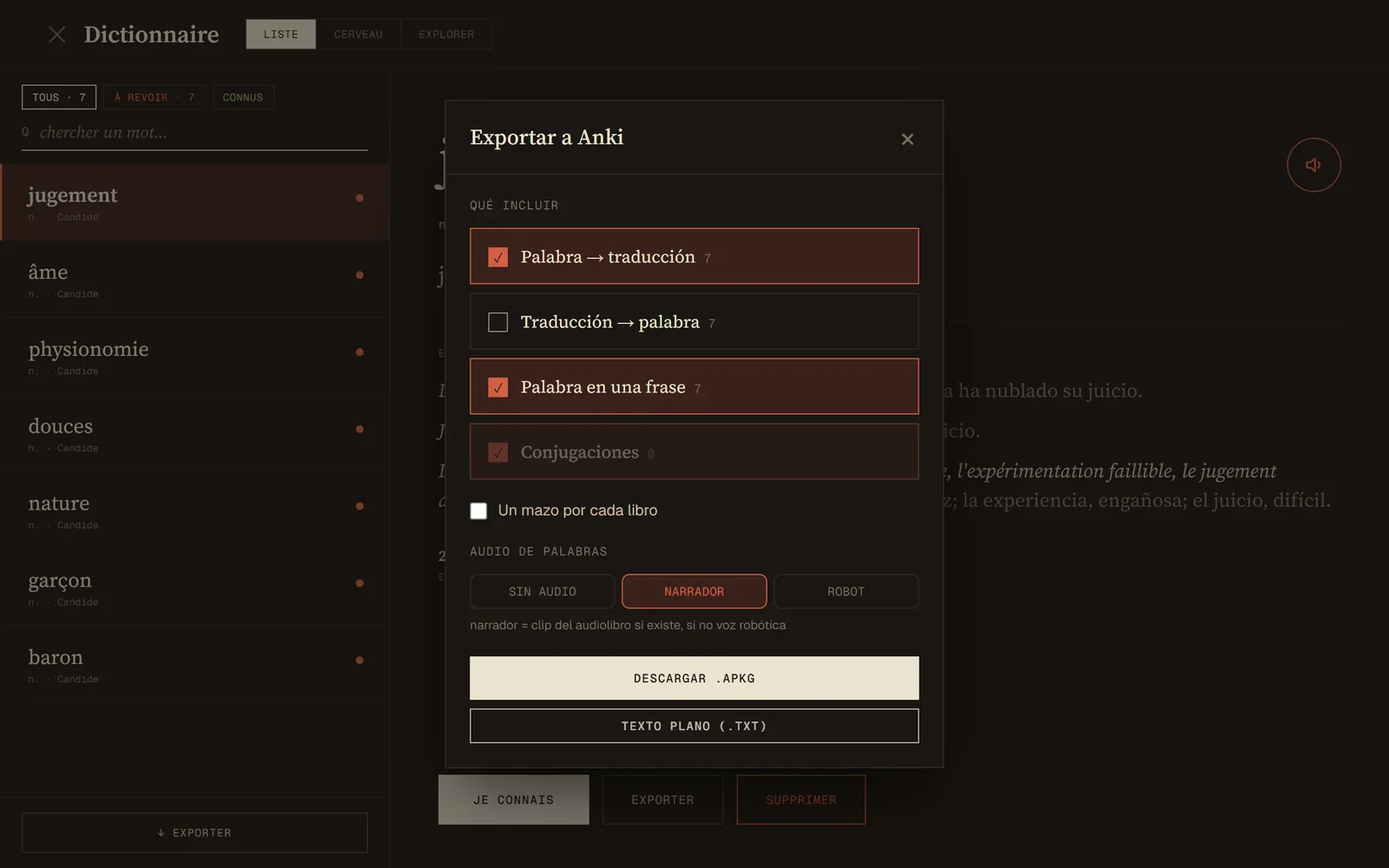Filter by Tous · 7
1389x868 pixels.
59,97
